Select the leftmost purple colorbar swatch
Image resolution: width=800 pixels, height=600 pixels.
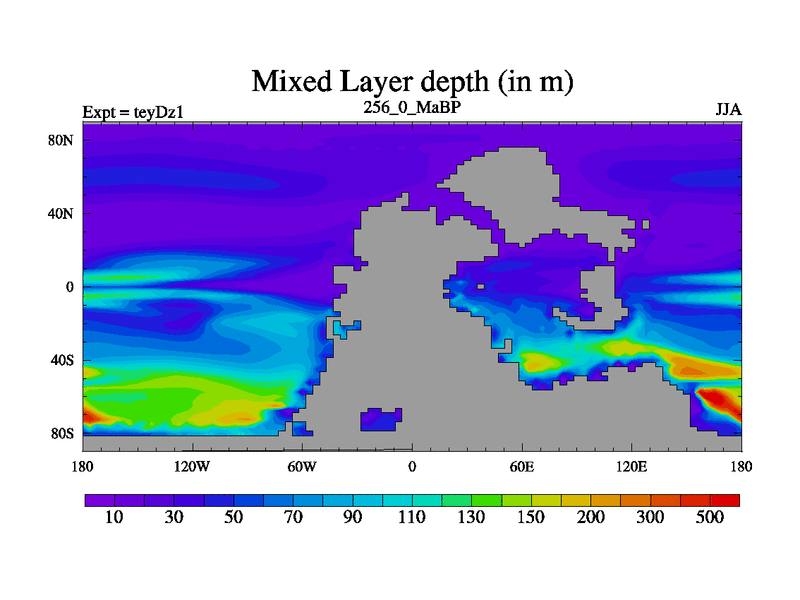99,499
